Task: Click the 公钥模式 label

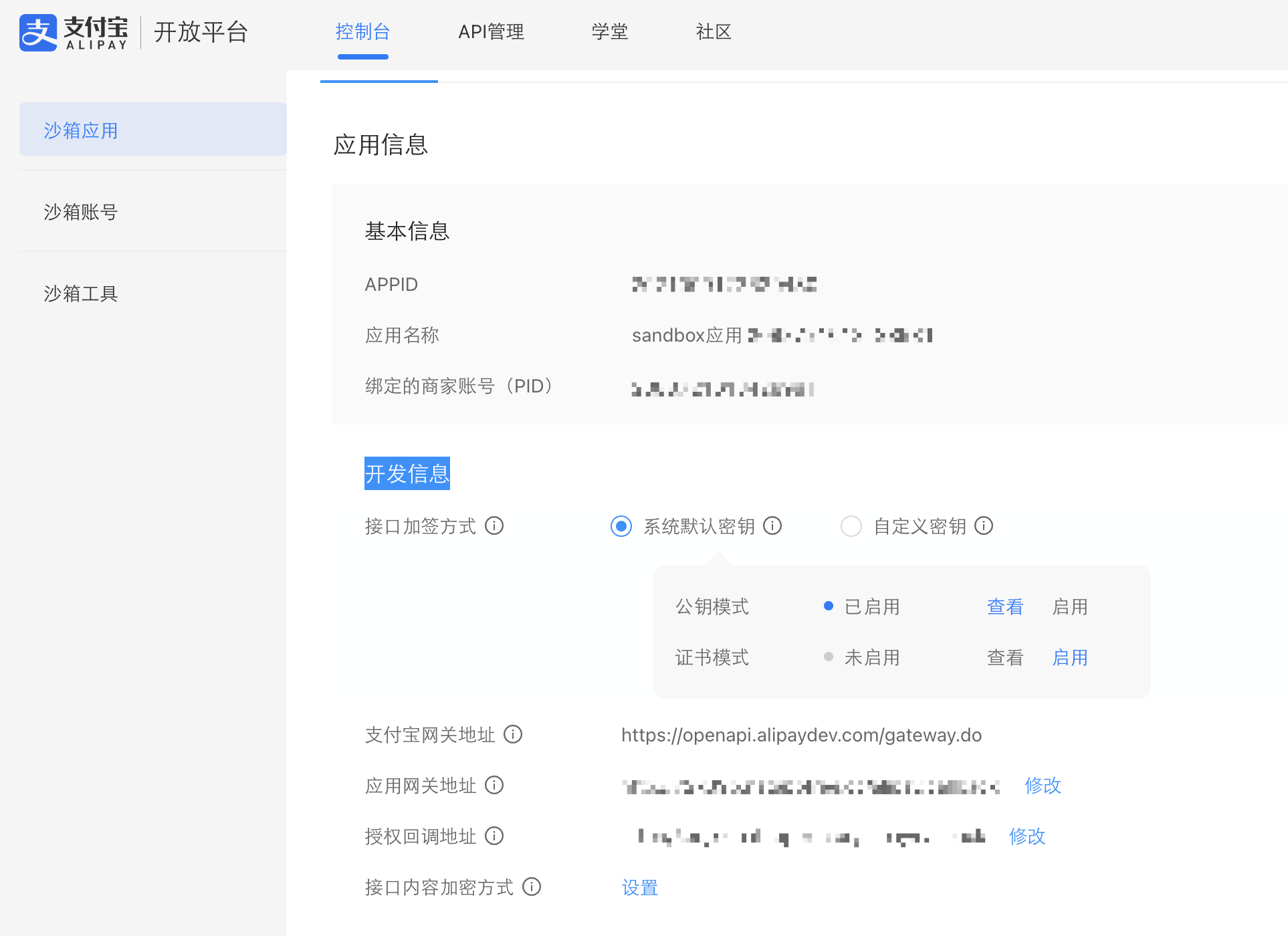Action: click(x=712, y=606)
